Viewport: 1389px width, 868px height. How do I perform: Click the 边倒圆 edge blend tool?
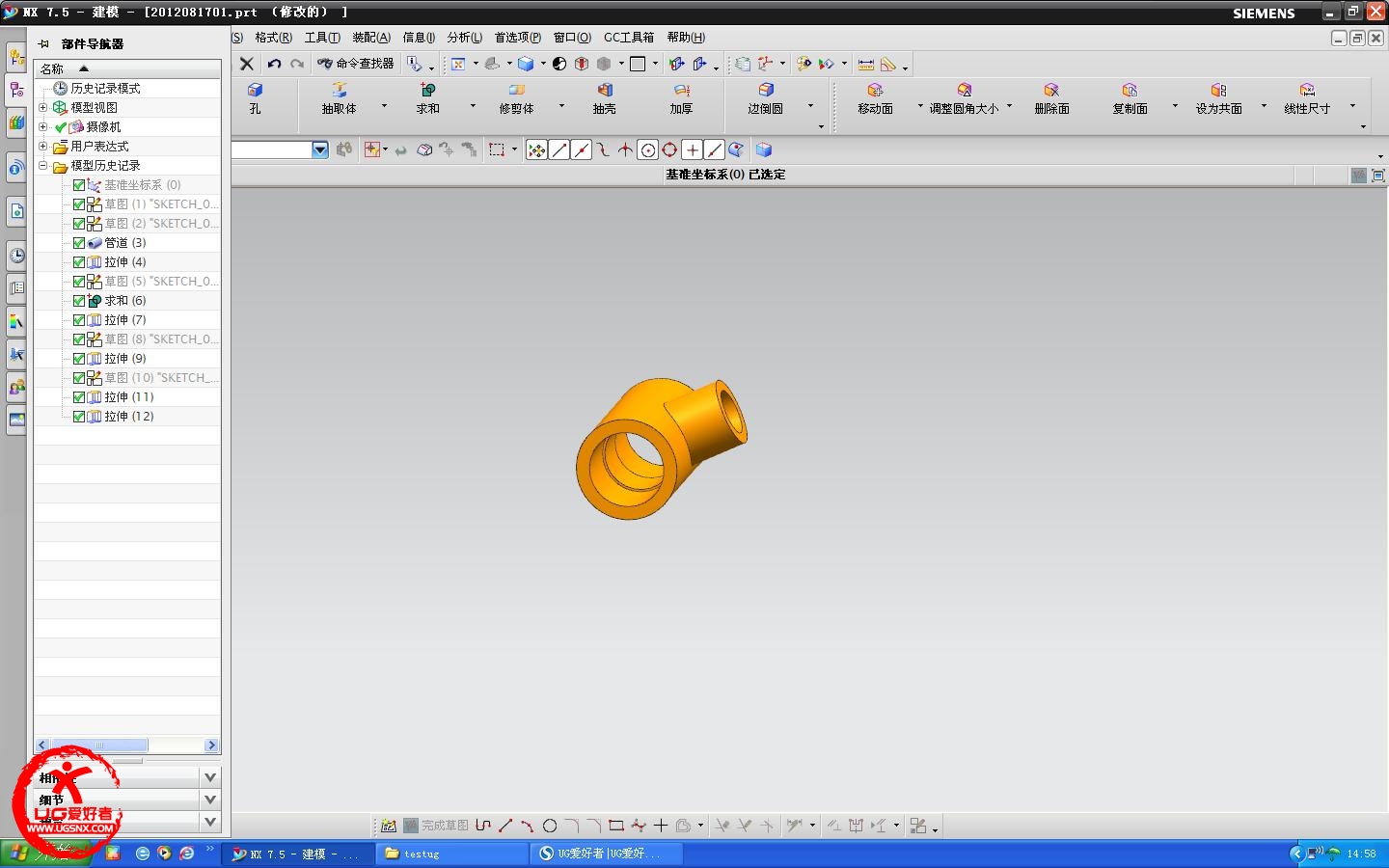point(765,98)
